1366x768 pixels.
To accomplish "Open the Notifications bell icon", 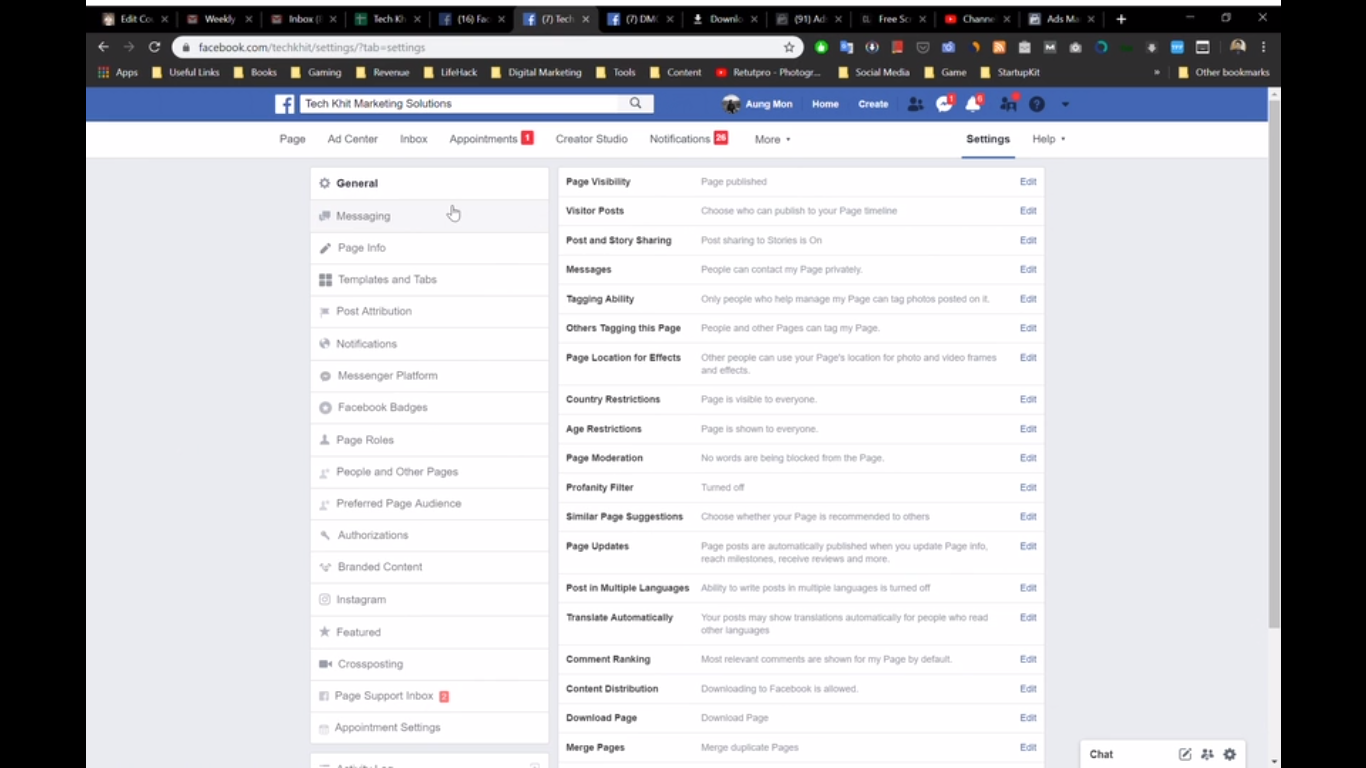I will click(973, 104).
